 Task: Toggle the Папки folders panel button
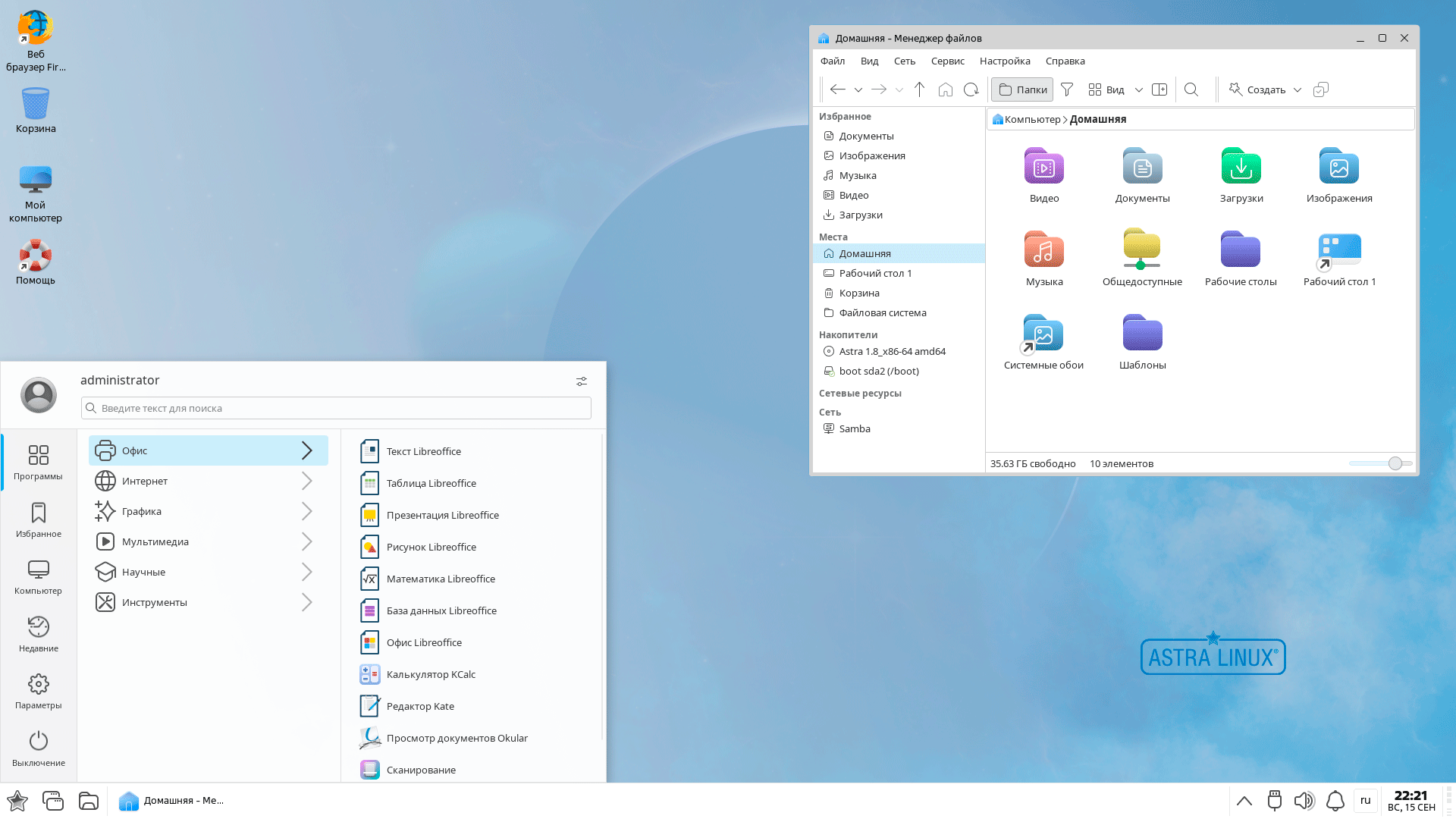pyautogui.click(x=1022, y=89)
